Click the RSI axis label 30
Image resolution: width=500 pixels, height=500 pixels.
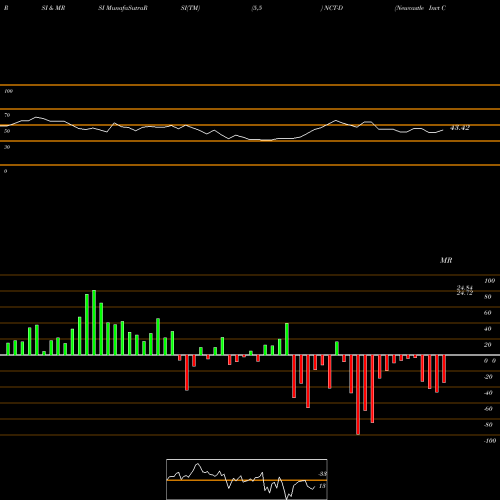[x=7, y=147]
